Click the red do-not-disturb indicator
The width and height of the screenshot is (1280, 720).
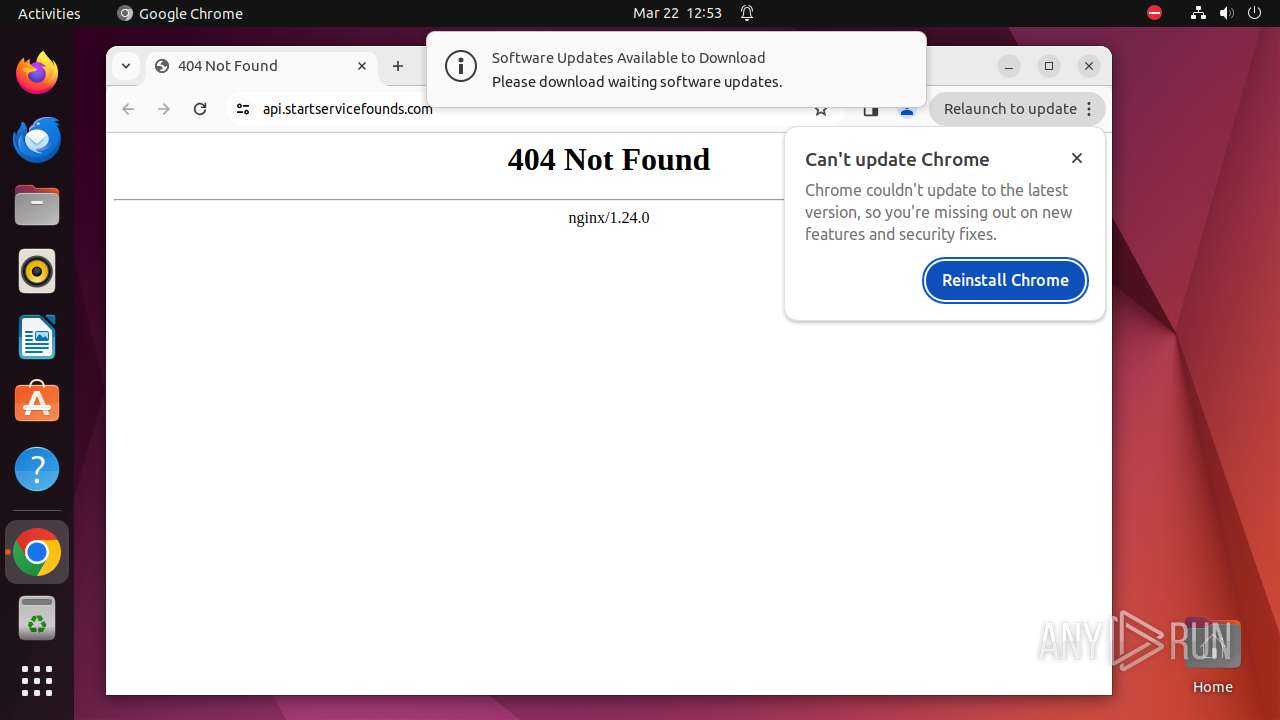point(1155,13)
